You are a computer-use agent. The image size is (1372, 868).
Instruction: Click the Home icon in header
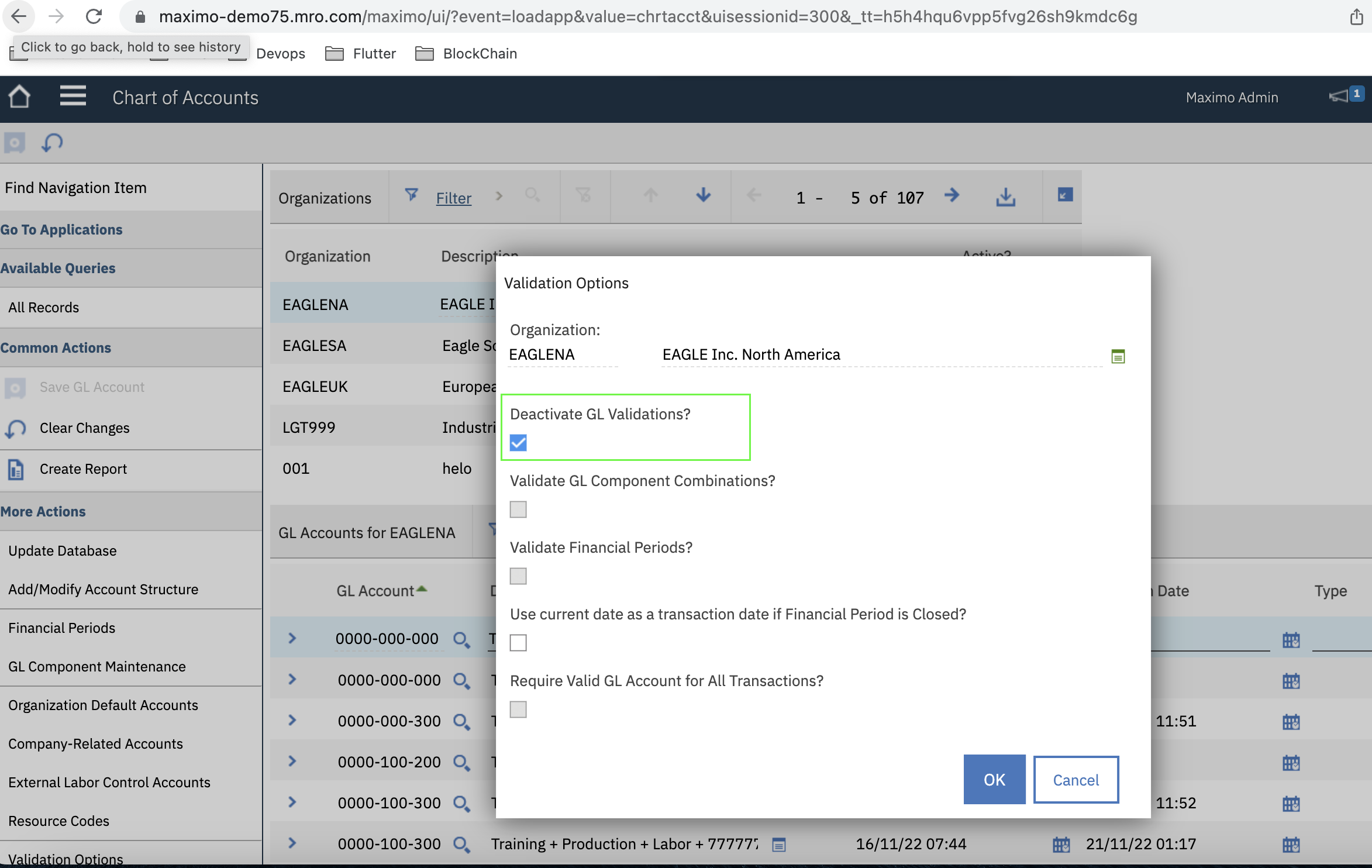click(x=19, y=97)
